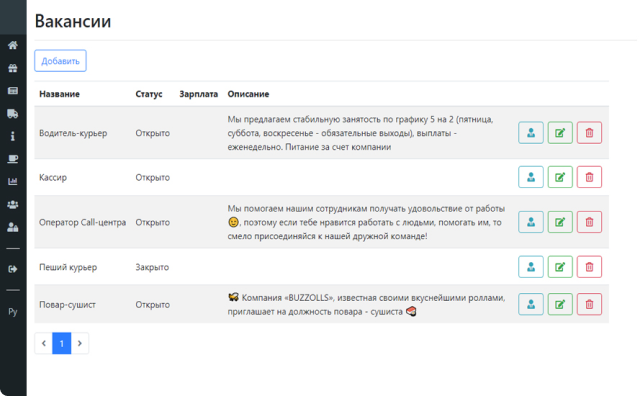The image size is (640, 396).
Task: Switch language via Ру sidebar item
Action: [13, 312]
